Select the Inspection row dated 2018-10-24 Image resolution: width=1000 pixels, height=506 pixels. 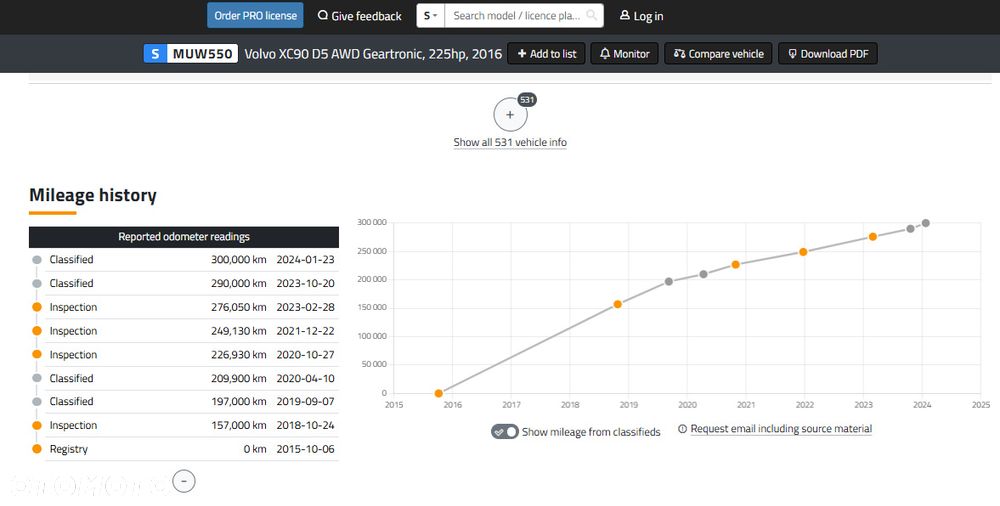[x=184, y=425]
